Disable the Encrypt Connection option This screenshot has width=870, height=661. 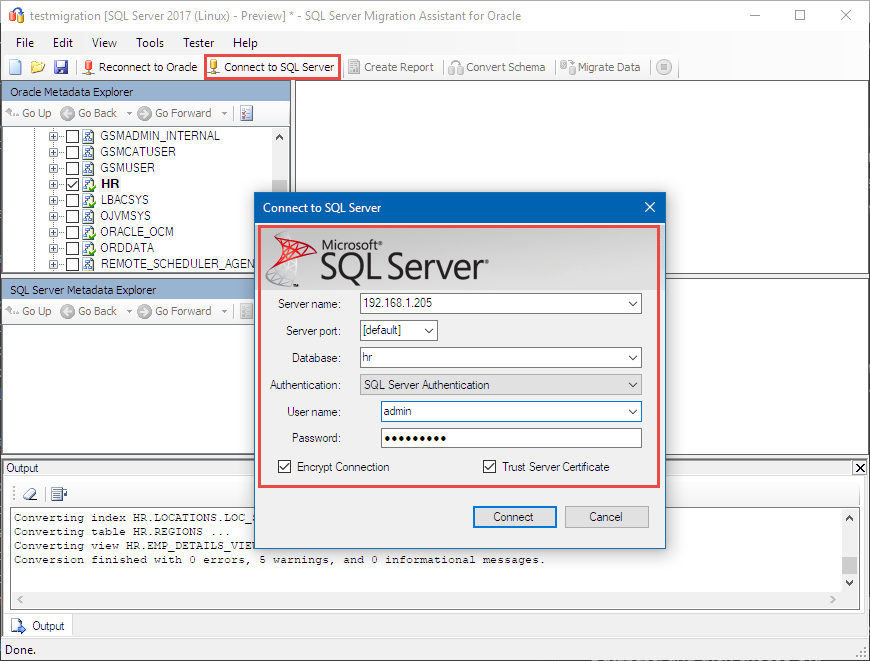pyautogui.click(x=285, y=466)
